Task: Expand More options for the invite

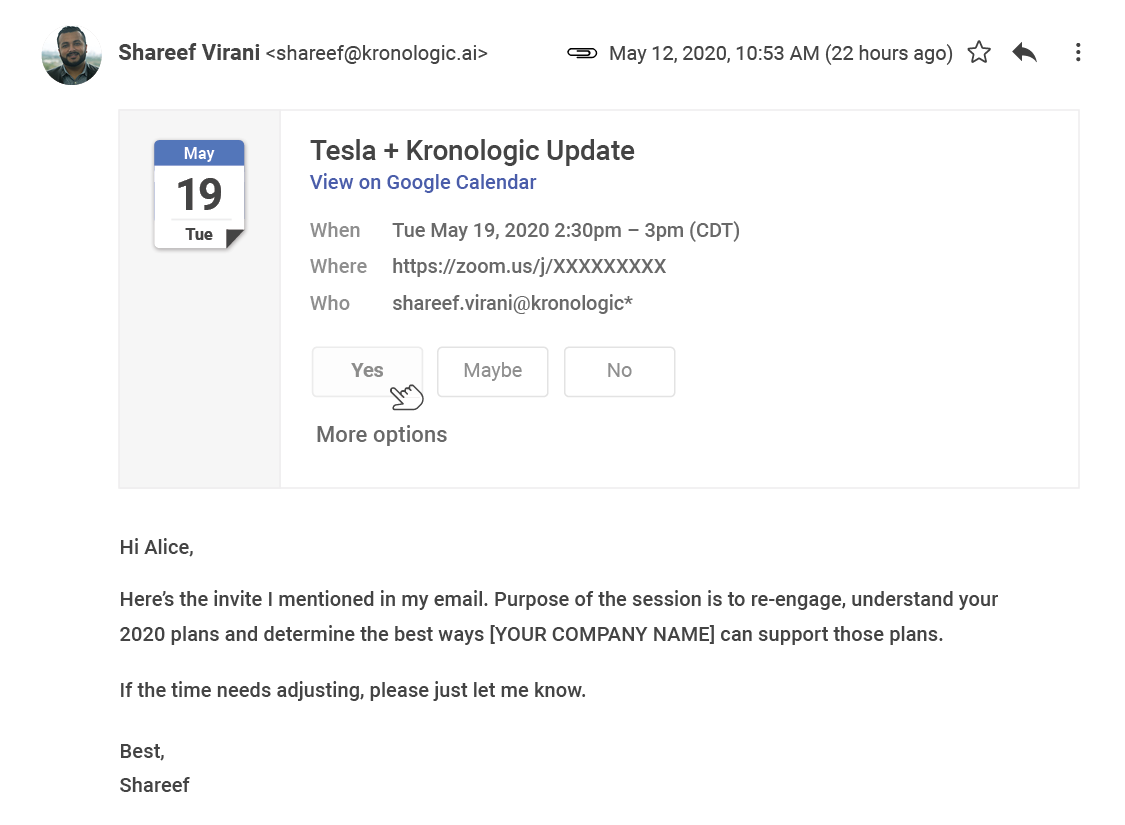Action: click(382, 435)
